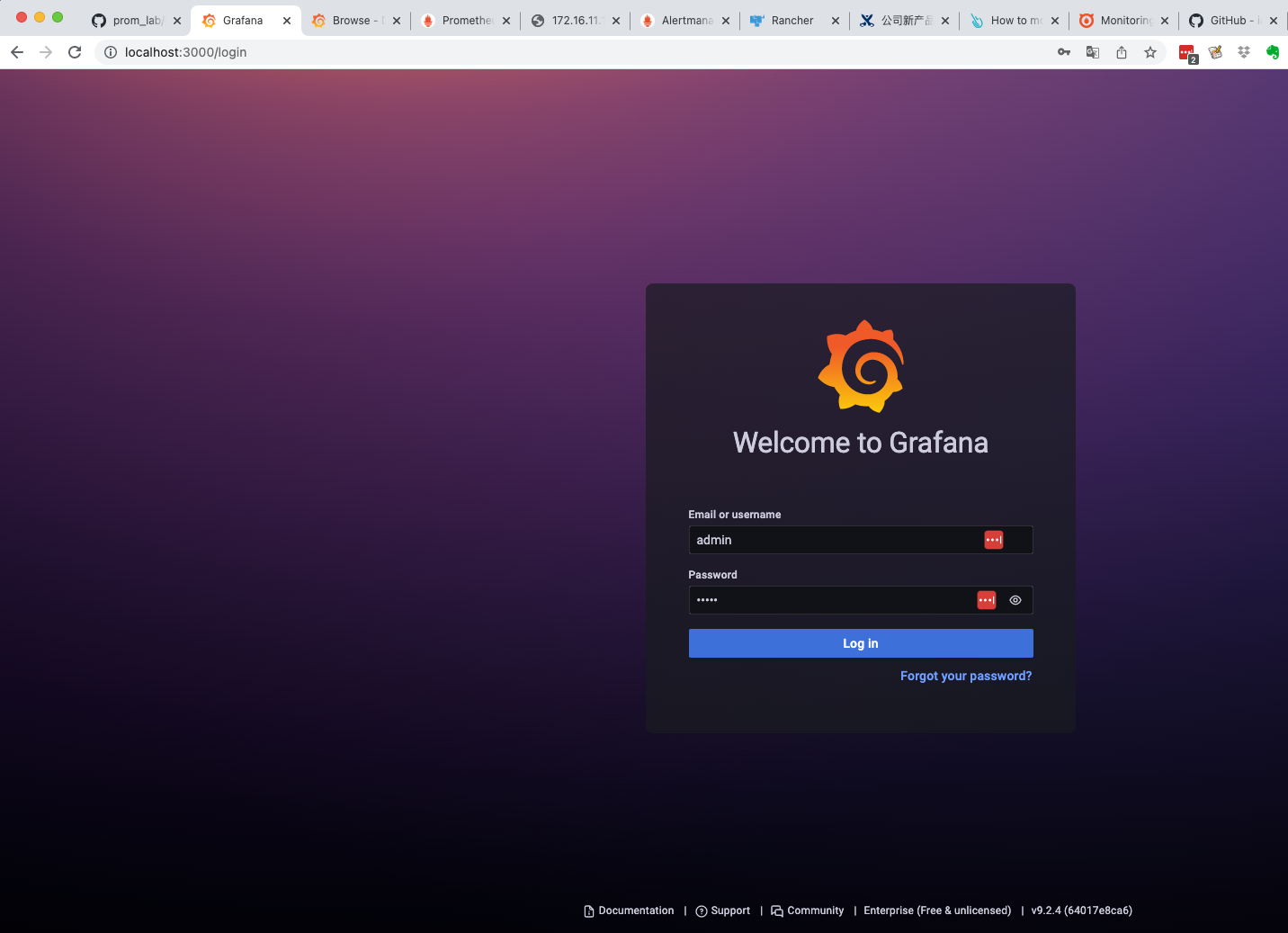Open the 1Password extension with badge 2
Screen dimensions: 1288x933
click(x=1186, y=52)
